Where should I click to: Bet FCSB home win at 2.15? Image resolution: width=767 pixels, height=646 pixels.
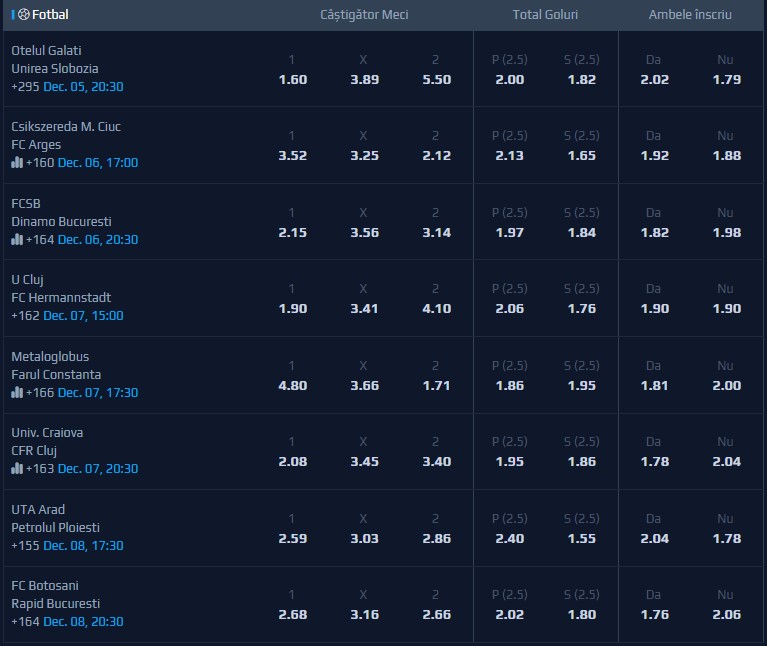click(x=293, y=232)
